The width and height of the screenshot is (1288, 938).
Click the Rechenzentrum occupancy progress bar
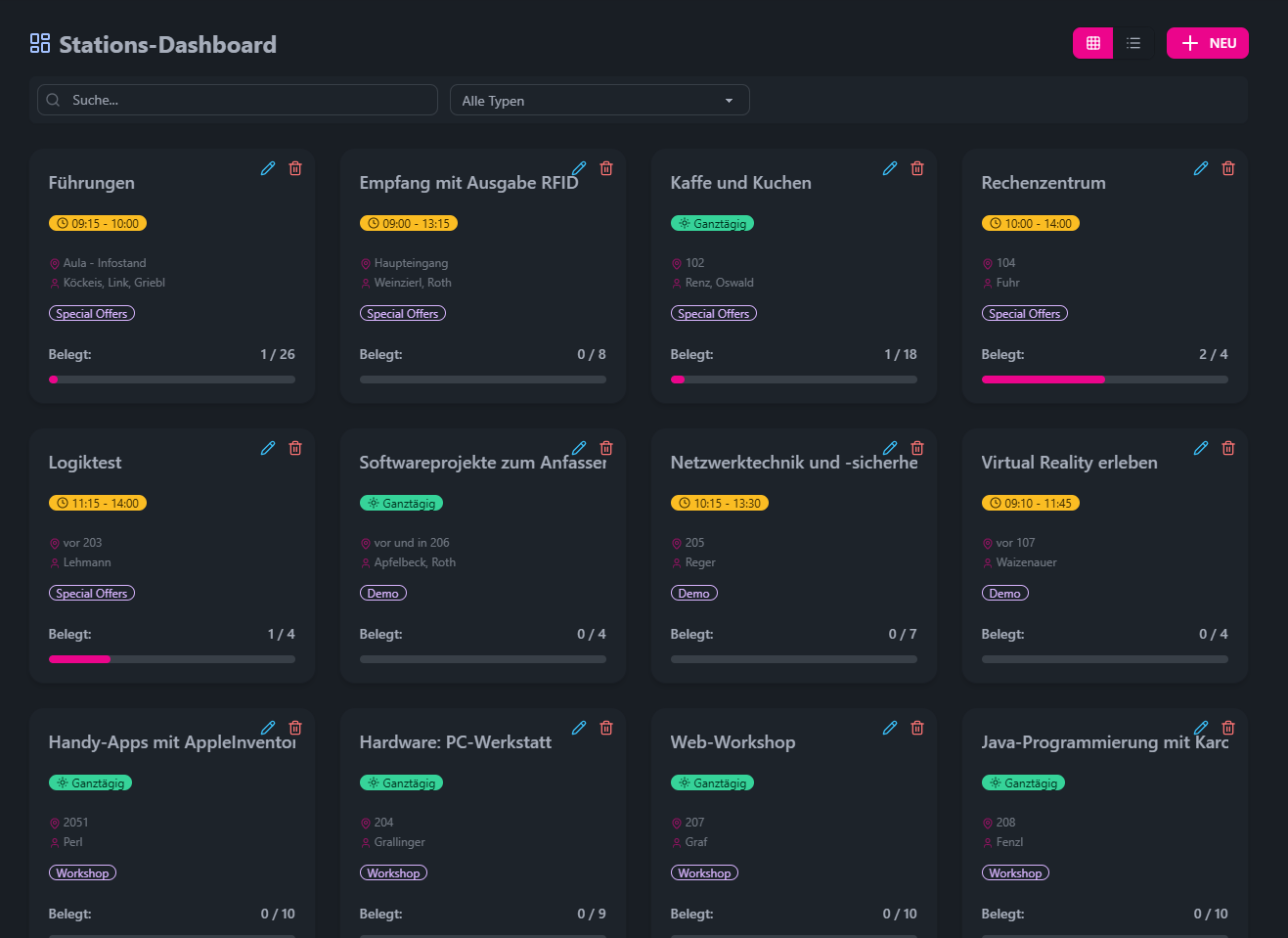(x=1104, y=380)
